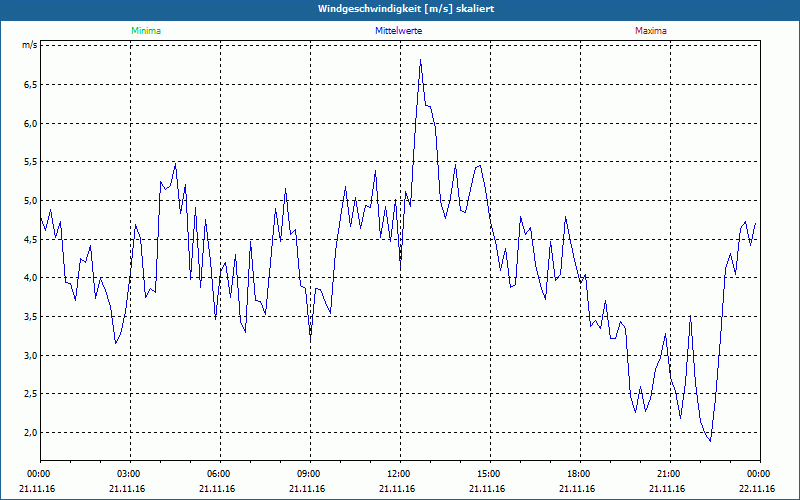Click the 3,0 y-axis value
The image size is (800, 500).
(30, 355)
